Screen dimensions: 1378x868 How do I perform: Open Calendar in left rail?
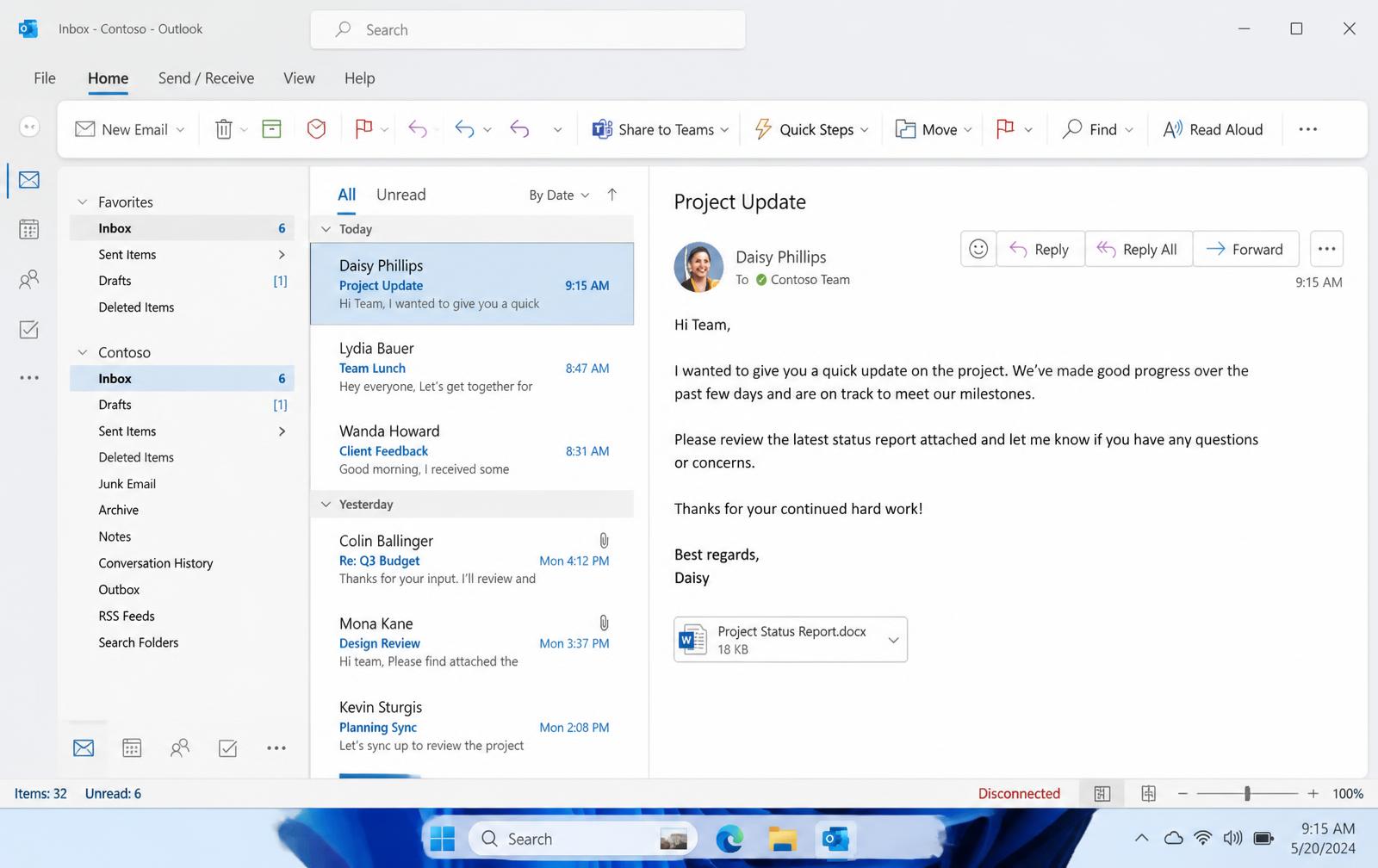tap(29, 230)
